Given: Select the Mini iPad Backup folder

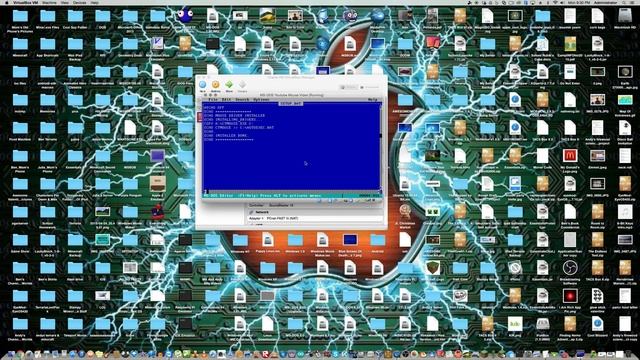Looking at the screenshot, I should coord(75,44).
